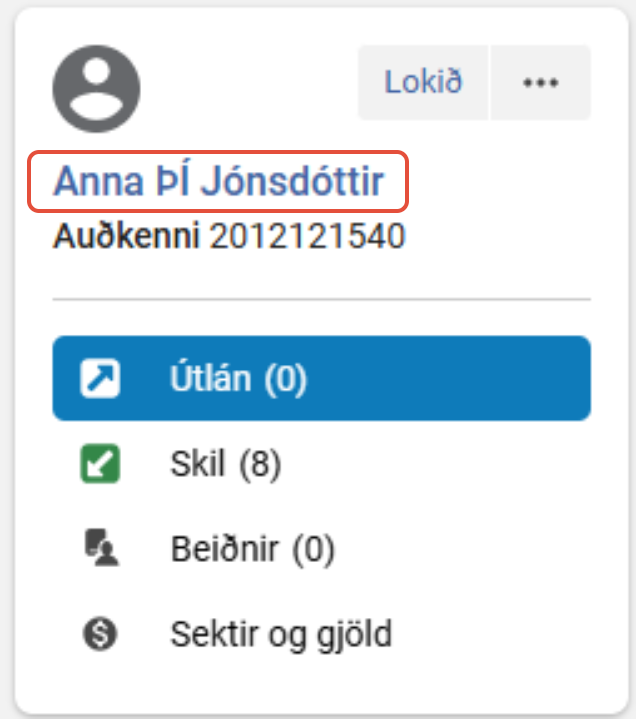The image size is (636, 719).
Task: Select the Útlán tab label
Action: [213, 378]
